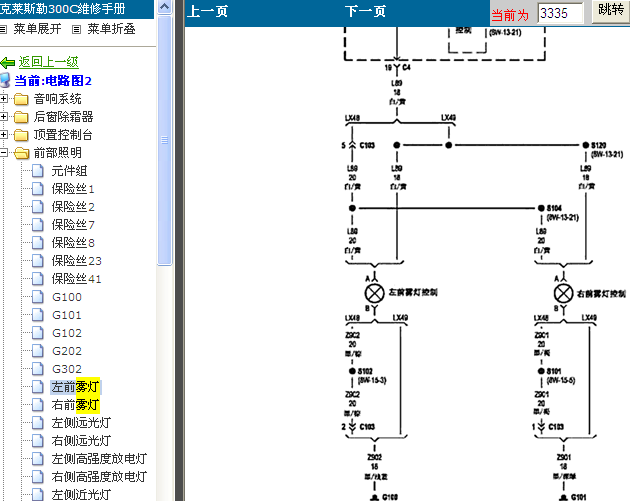Select the 右前雾灯 entry
Image resolution: width=630 pixels, height=501 pixels.
coord(75,405)
